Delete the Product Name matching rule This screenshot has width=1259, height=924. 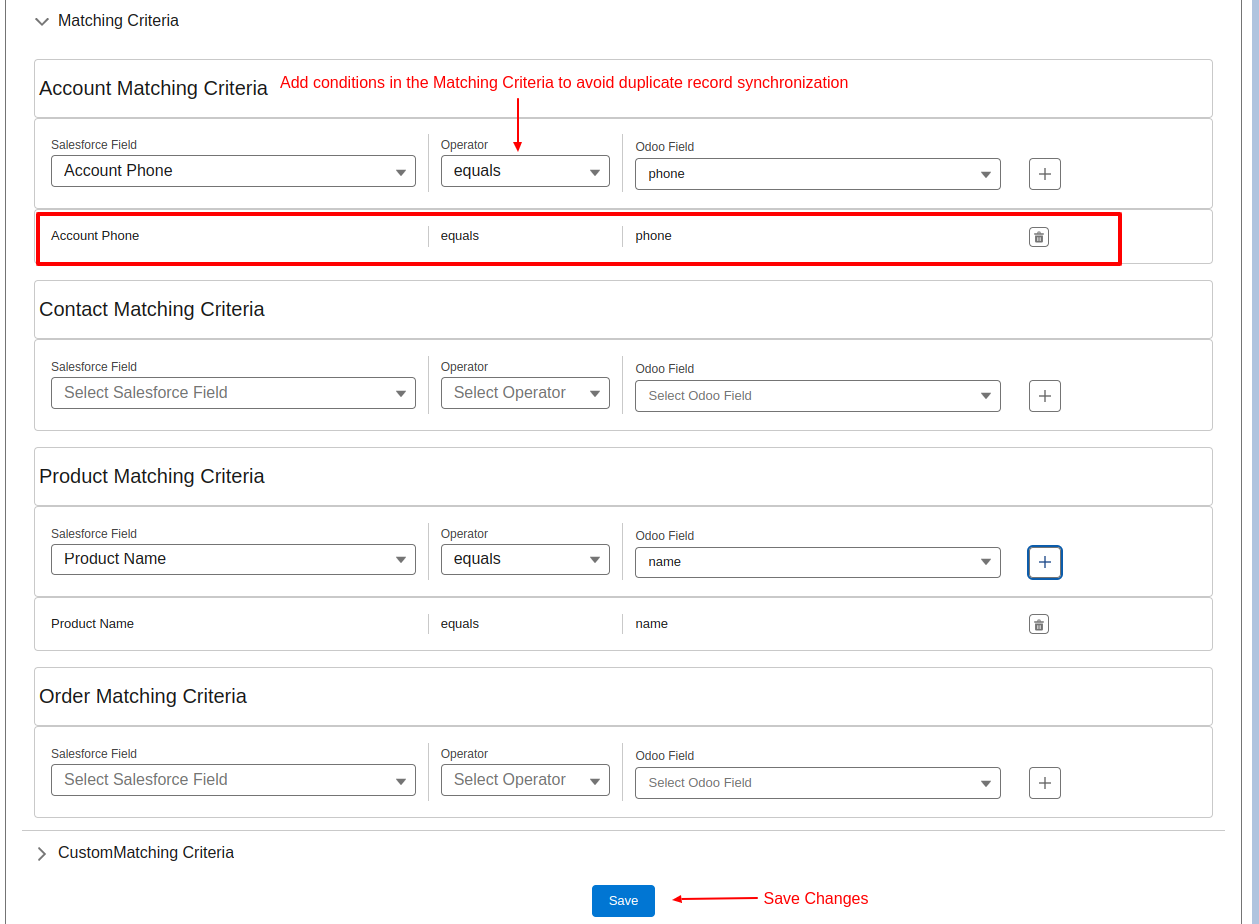tap(1038, 623)
